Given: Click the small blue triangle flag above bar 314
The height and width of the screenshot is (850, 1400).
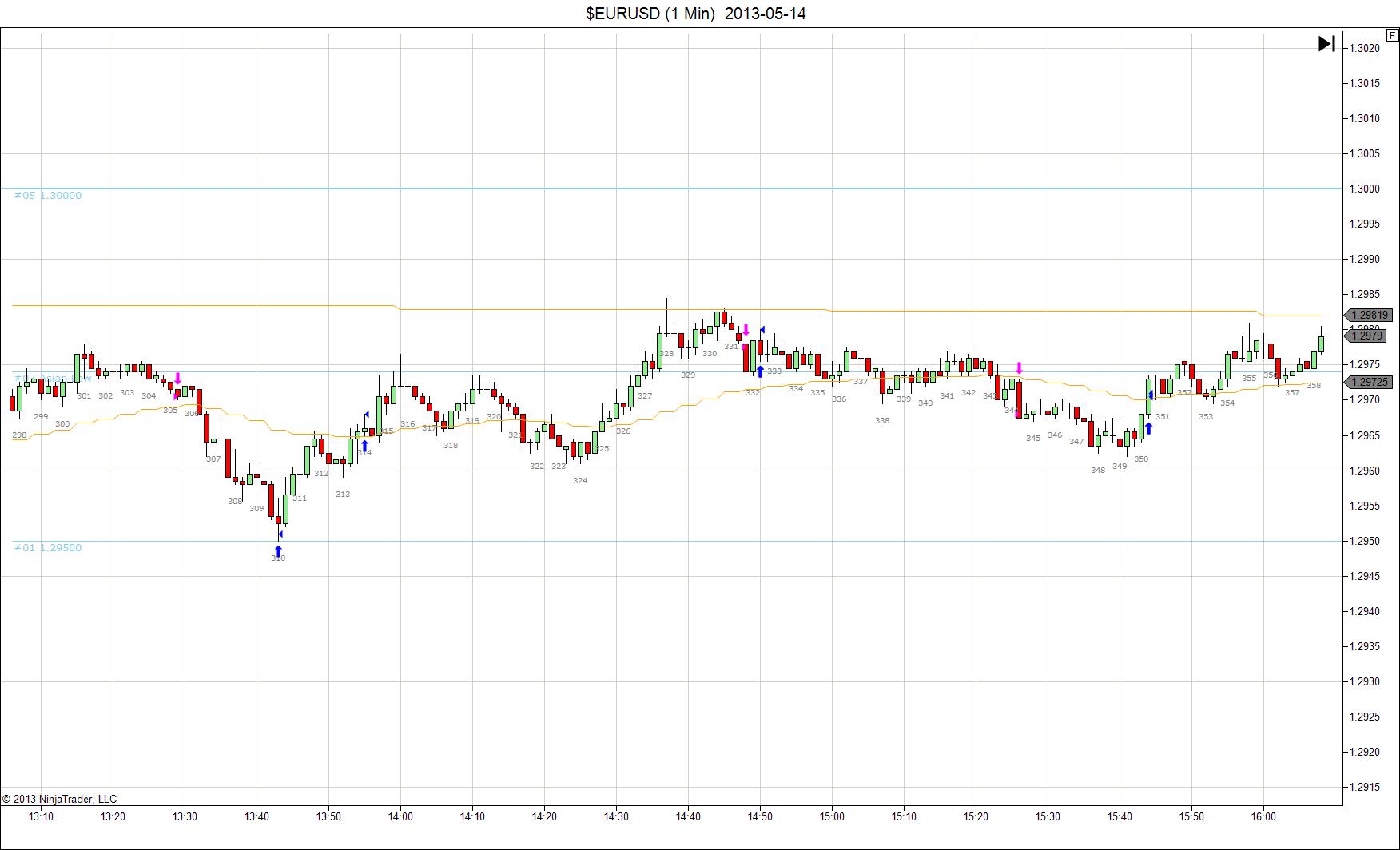Looking at the screenshot, I should tap(367, 415).
